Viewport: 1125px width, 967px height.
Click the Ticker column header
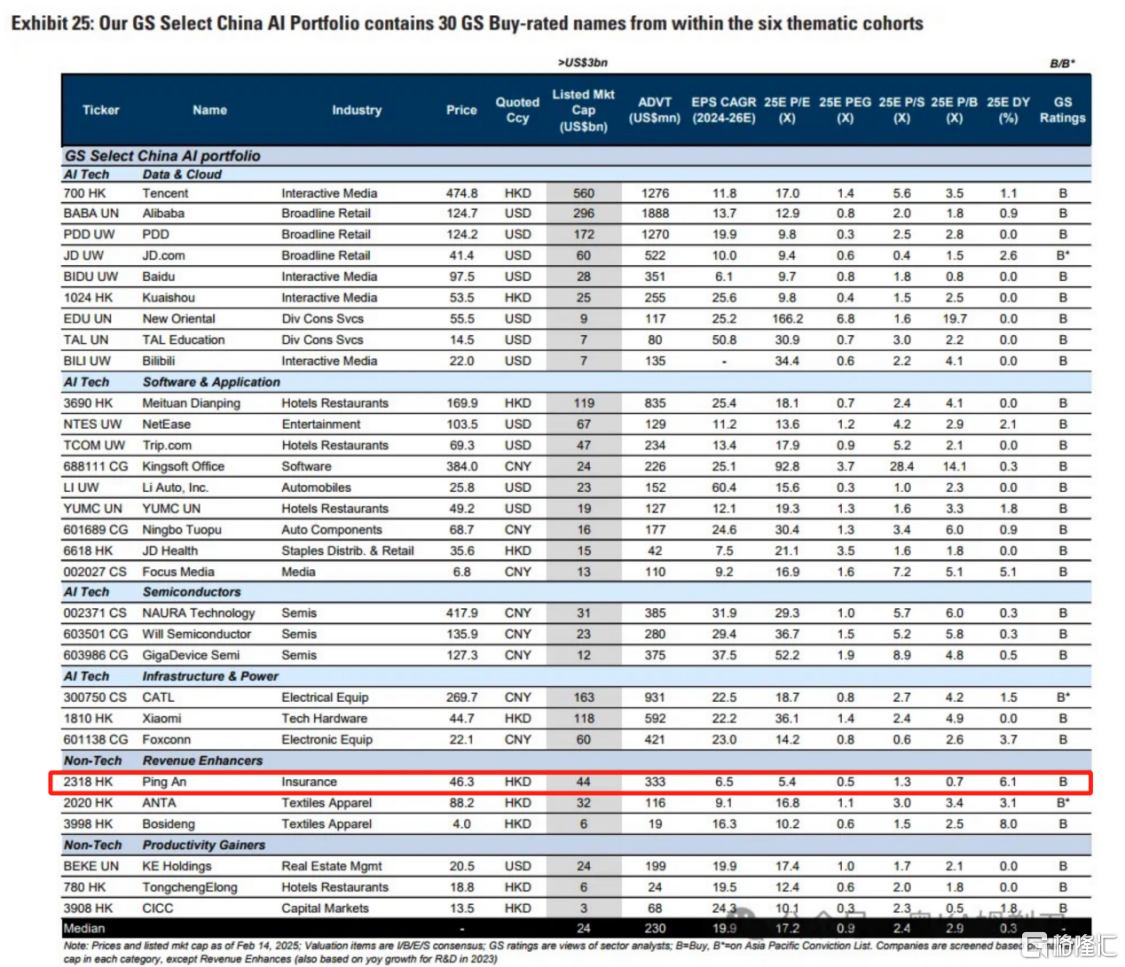100,110
